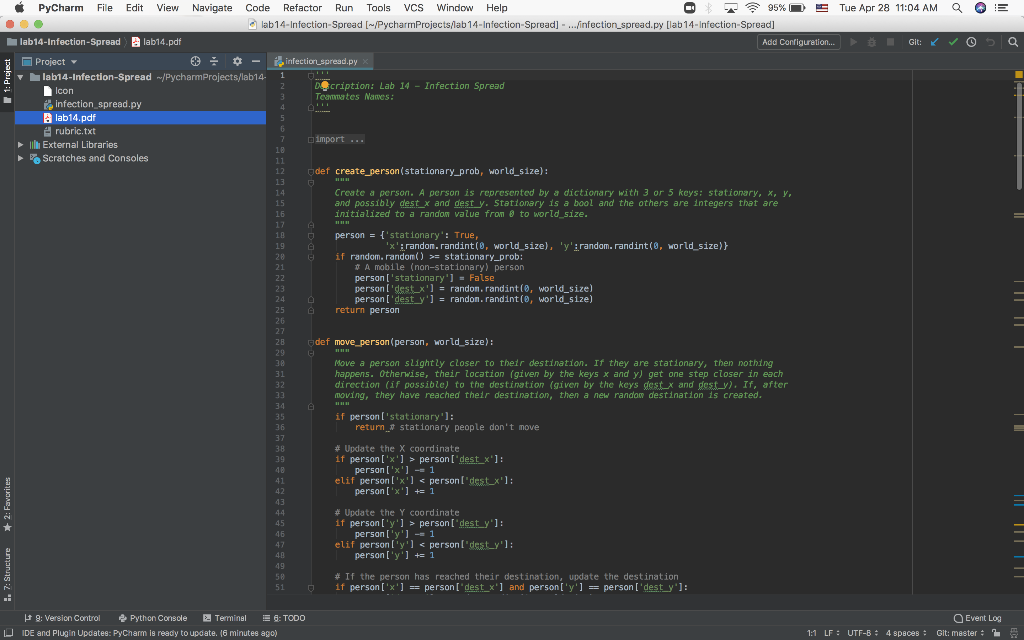Viewport: 1024px width, 640px height.
Task: Open the Refactor menu
Action: point(302,8)
